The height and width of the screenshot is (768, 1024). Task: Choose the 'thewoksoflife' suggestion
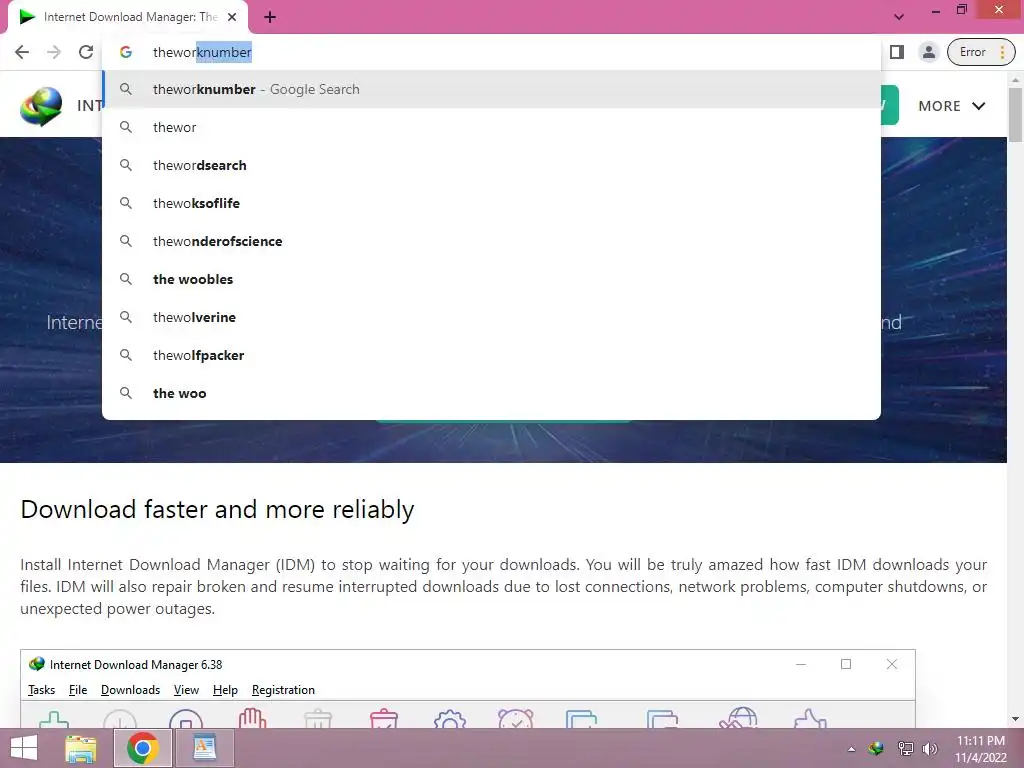pyautogui.click(x=491, y=203)
